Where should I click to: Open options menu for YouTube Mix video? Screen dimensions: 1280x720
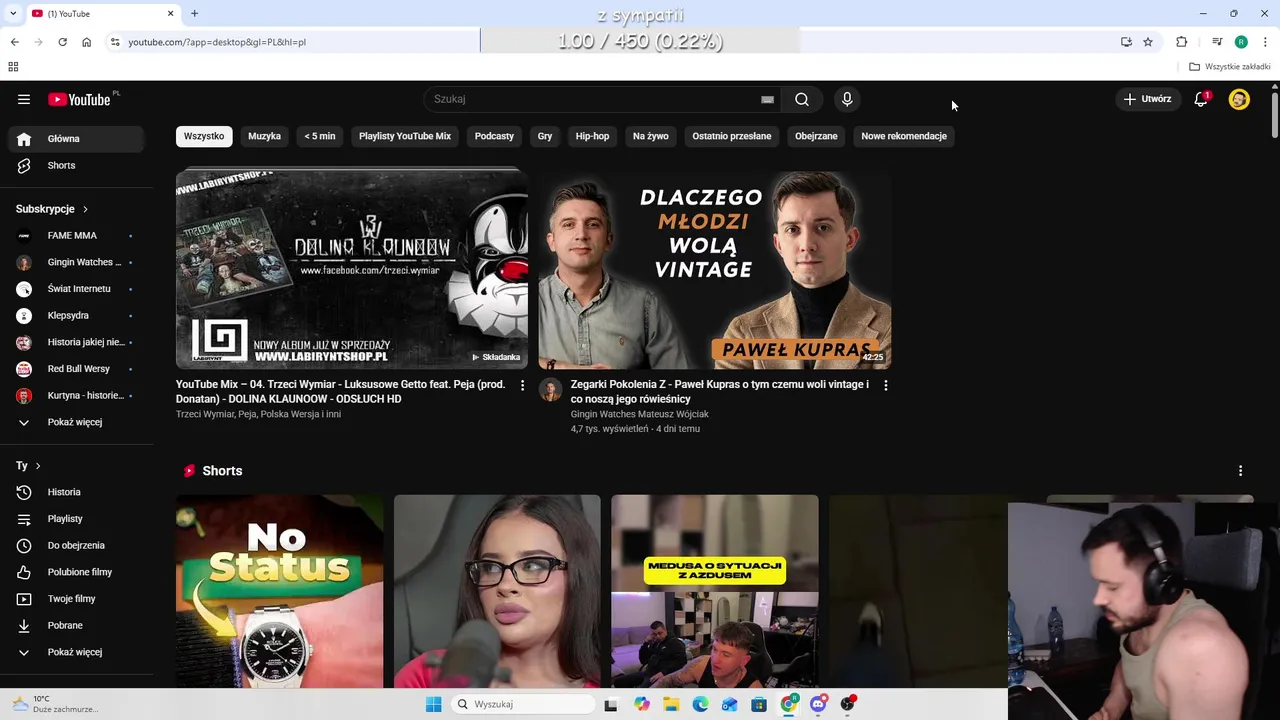click(x=522, y=385)
